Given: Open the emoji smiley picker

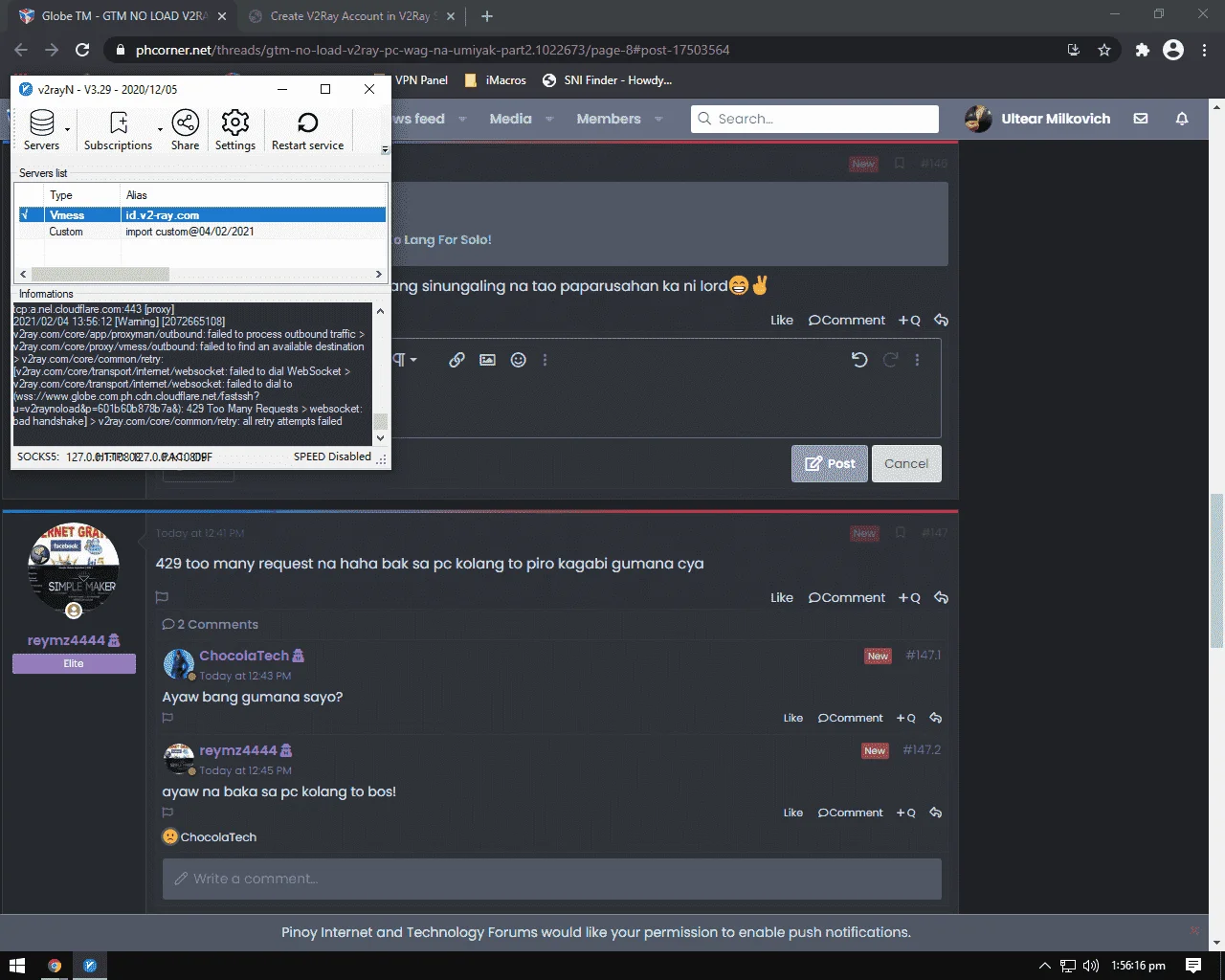Looking at the screenshot, I should point(518,360).
